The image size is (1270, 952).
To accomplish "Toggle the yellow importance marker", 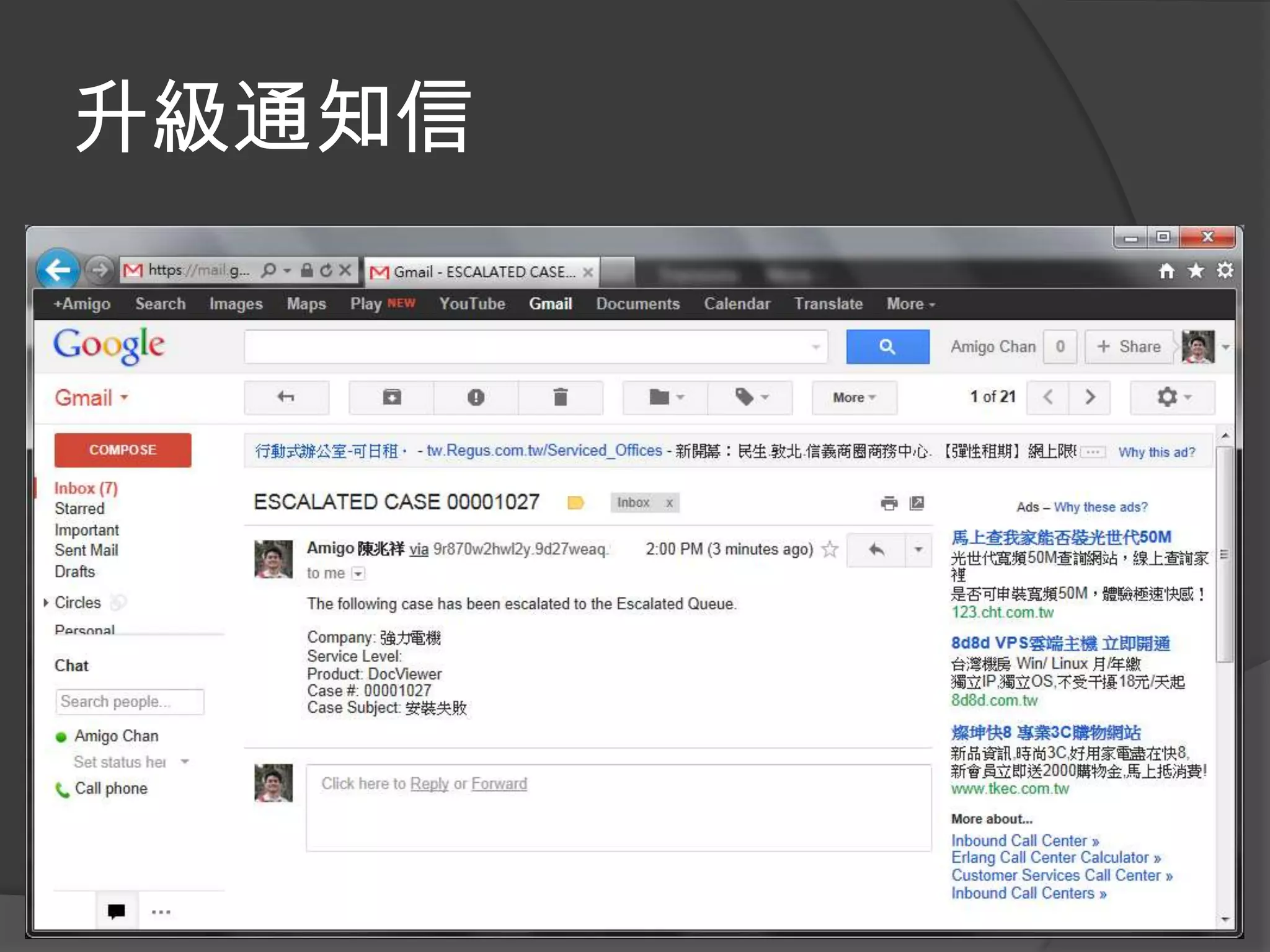I will (x=575, y=503).
